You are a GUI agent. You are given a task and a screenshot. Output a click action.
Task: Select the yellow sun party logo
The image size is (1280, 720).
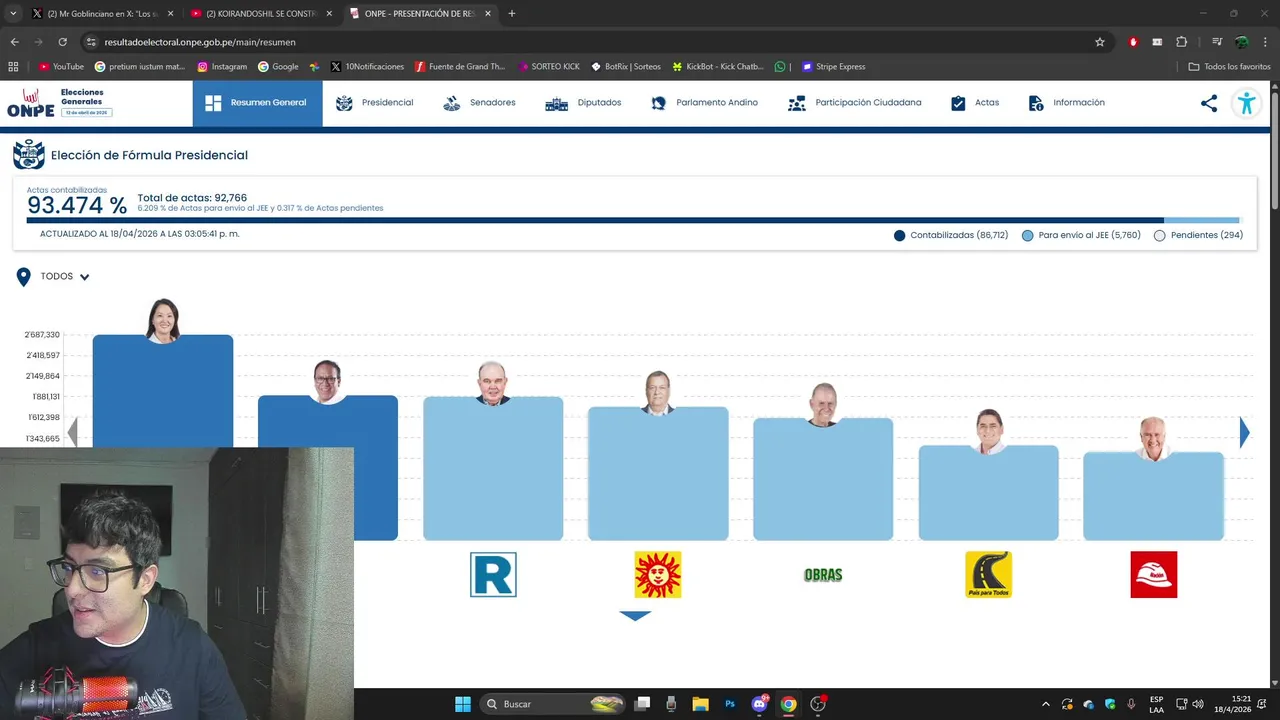(x=658, y=575)
